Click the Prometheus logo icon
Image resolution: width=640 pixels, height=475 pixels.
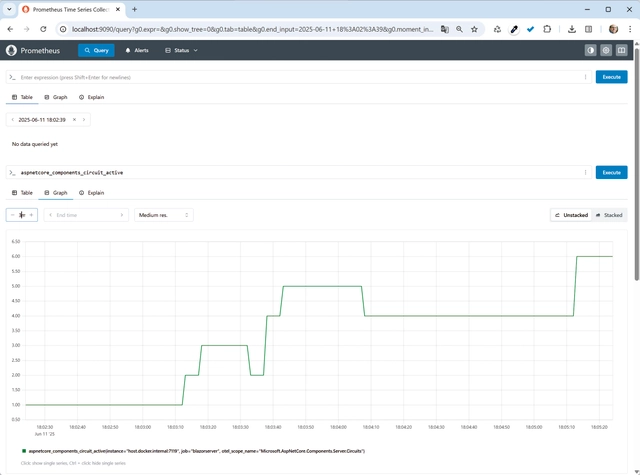coord(12,50)
